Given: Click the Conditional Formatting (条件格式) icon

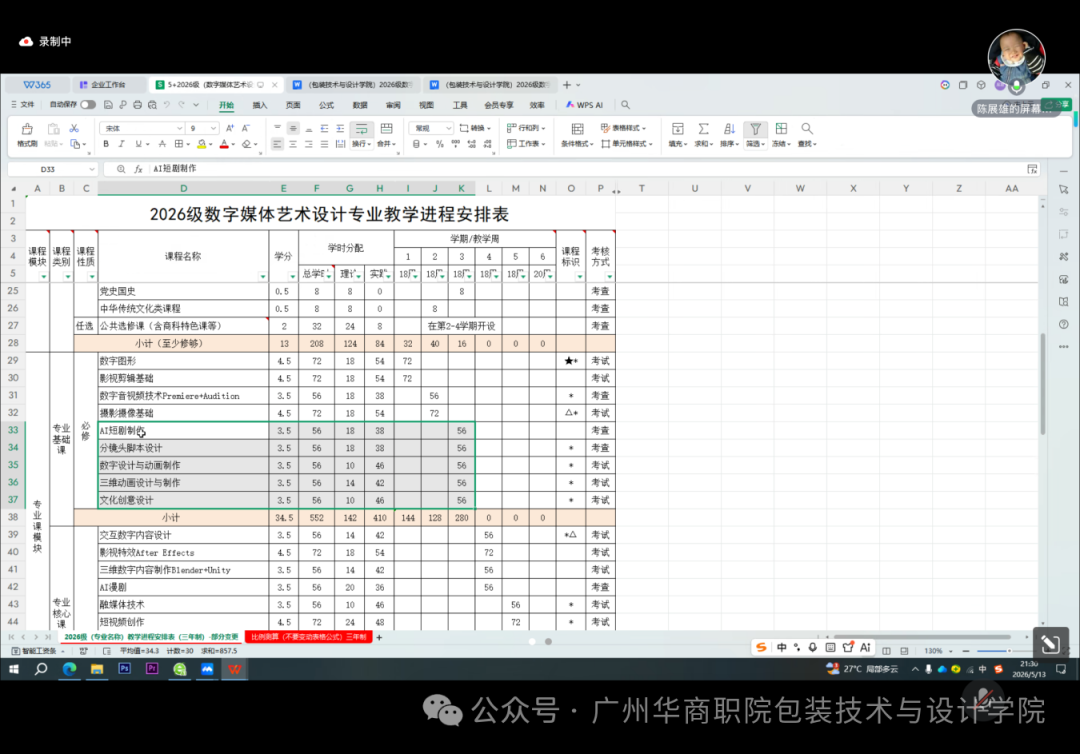Looking at the screenshot, I should point(577,129).
